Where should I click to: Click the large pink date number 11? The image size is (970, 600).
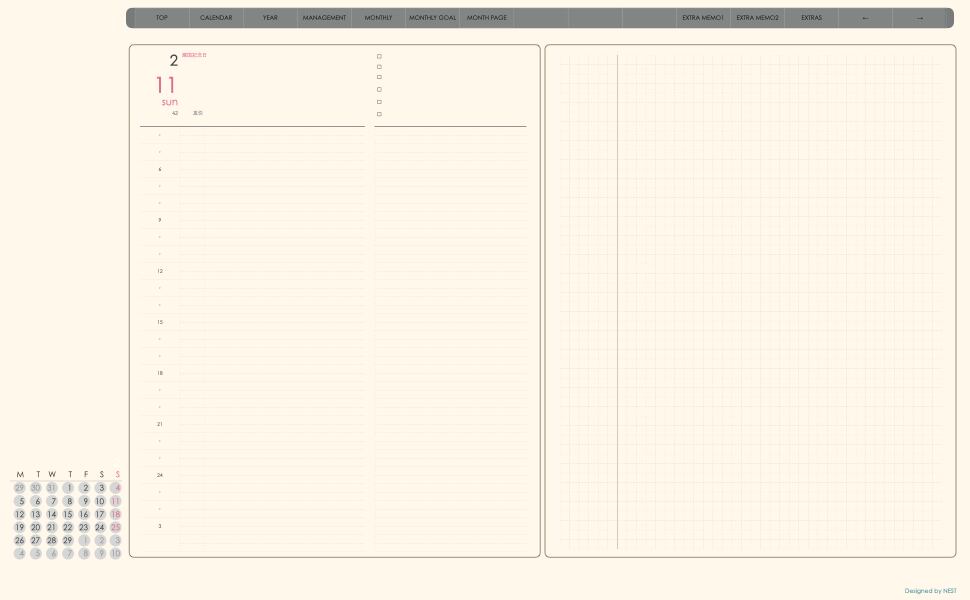click(x=166, y=85)
